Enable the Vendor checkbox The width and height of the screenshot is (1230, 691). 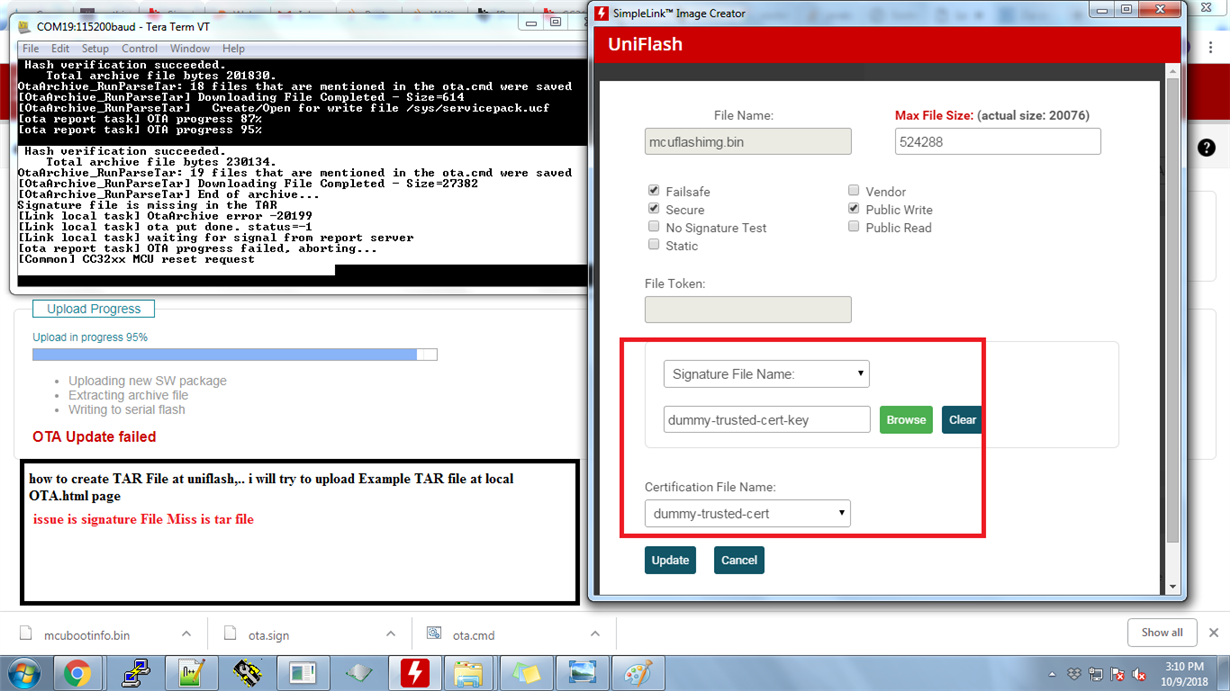[x=853, y=190]
